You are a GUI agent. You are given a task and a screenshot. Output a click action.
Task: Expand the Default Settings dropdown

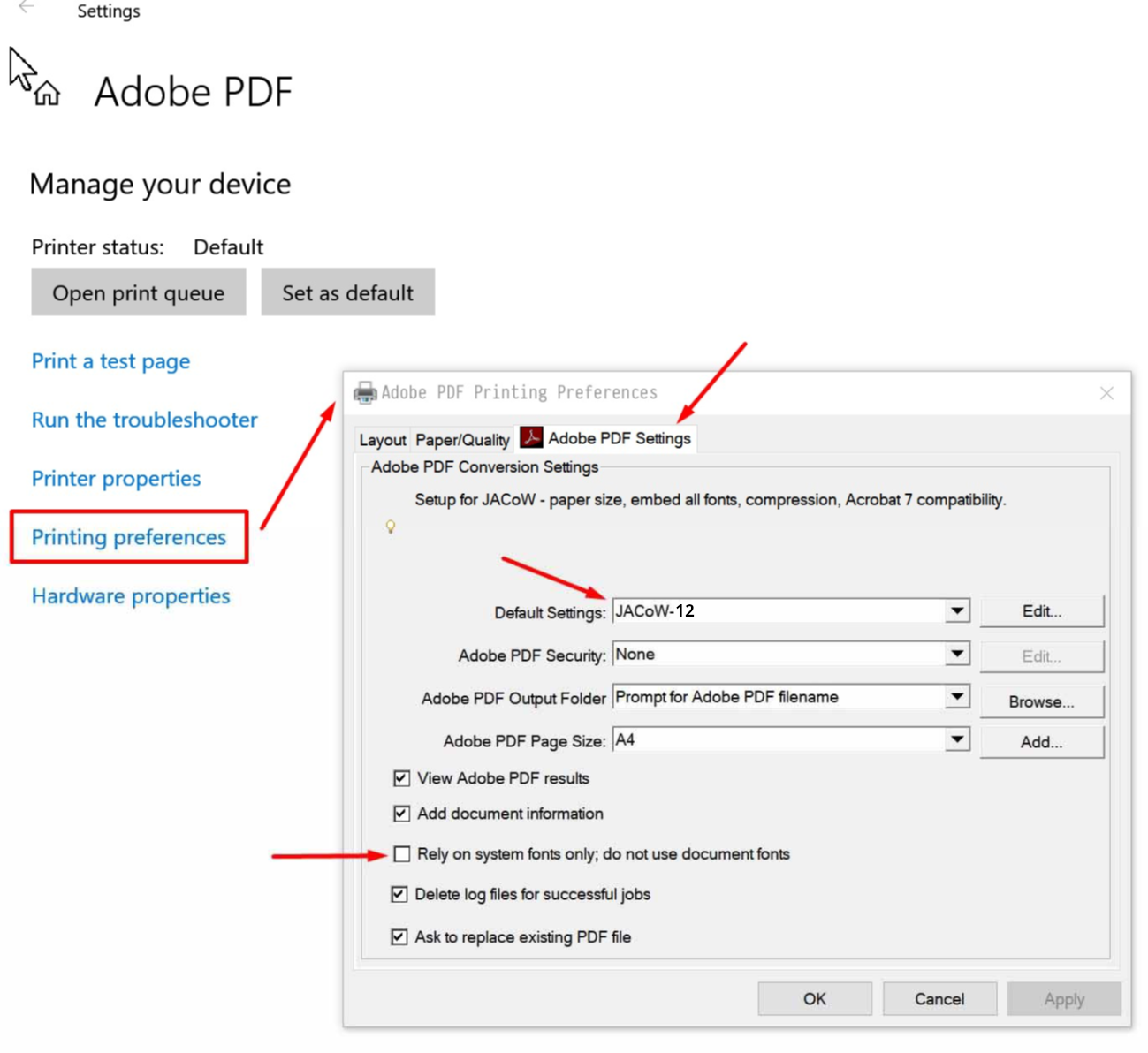click(956, 611)
